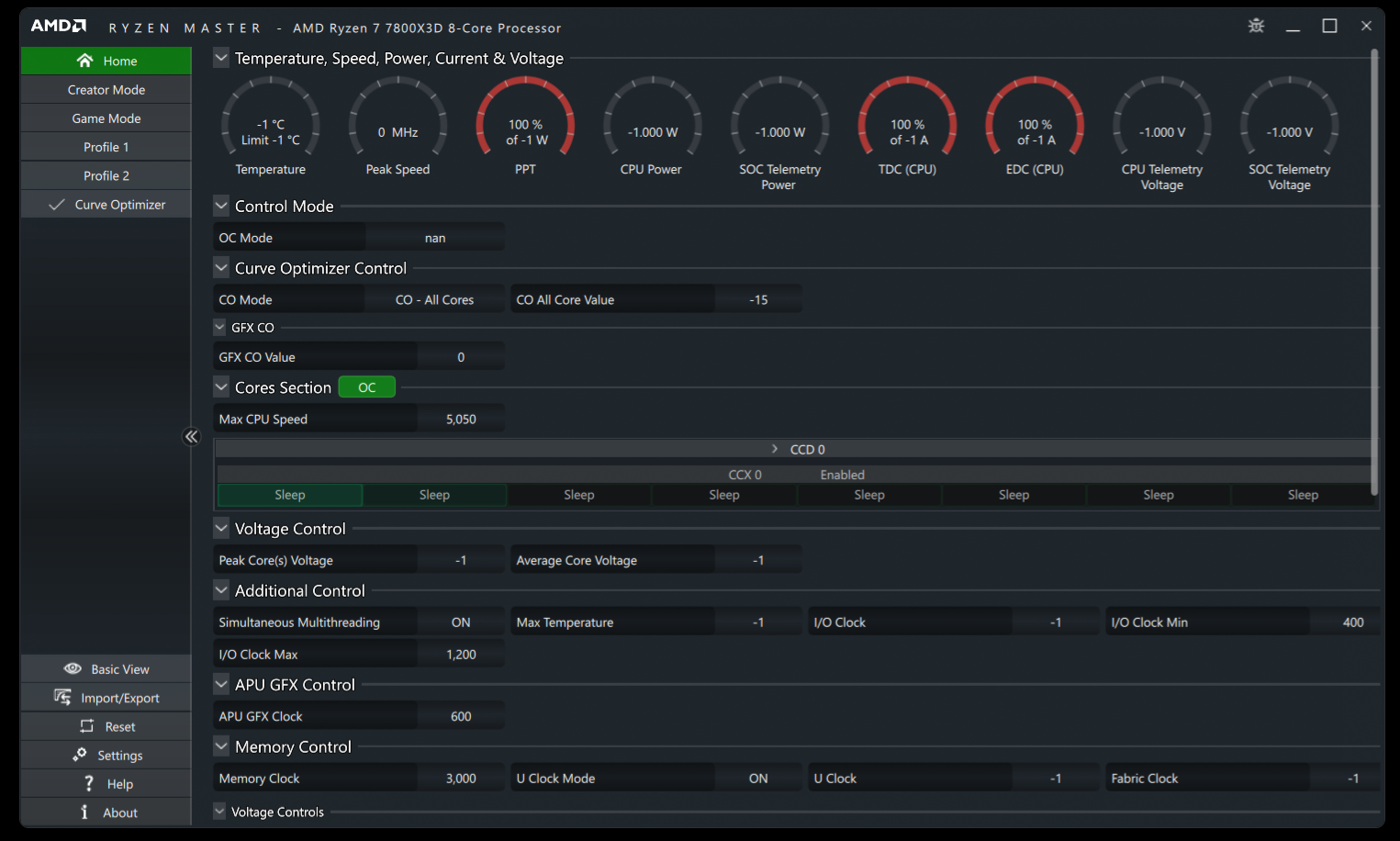Click the Settings gear icon
1400x841 pixels.
80,755
